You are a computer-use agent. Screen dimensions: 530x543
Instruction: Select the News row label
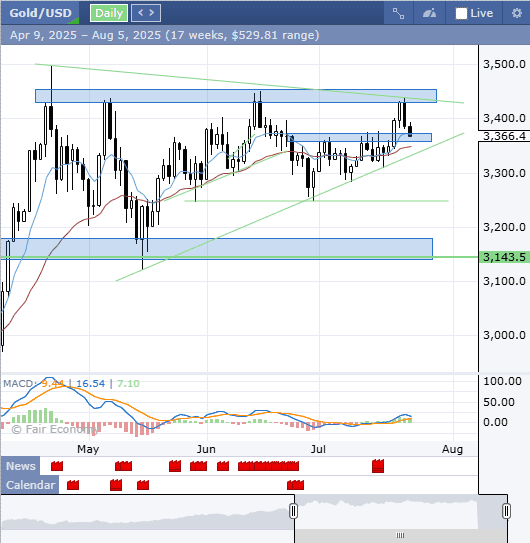pos(20,466)
